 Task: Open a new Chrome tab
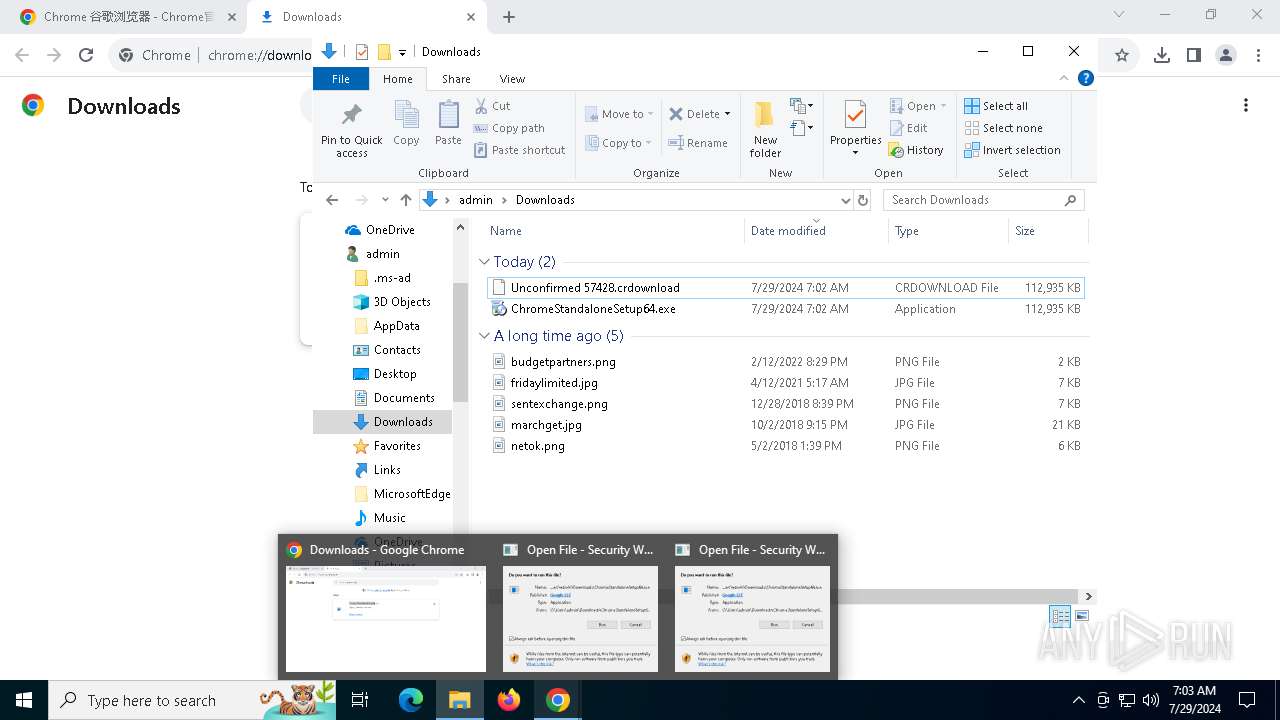pos(509,17)
